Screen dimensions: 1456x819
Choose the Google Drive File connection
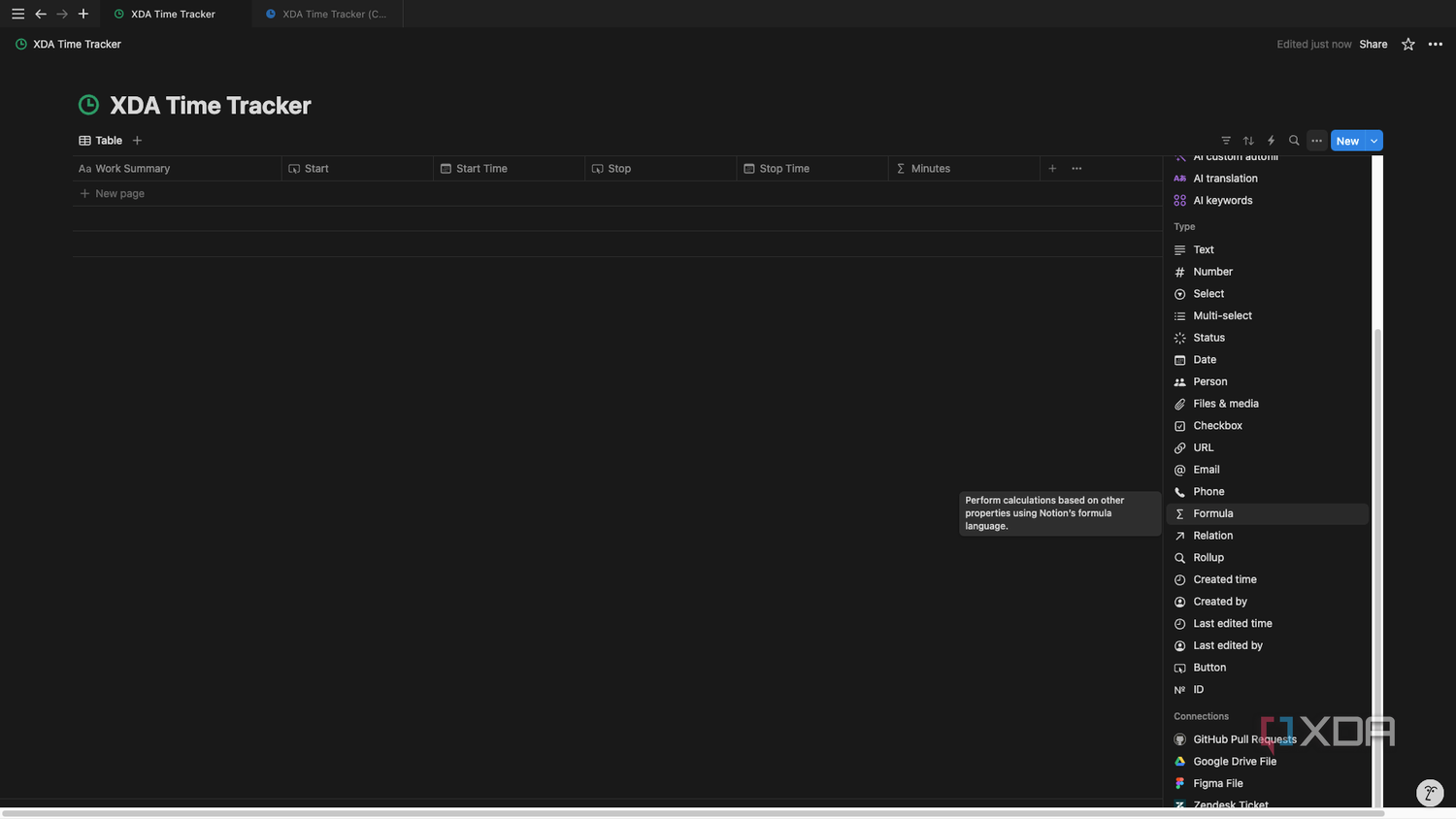[x=1267, y=762]
